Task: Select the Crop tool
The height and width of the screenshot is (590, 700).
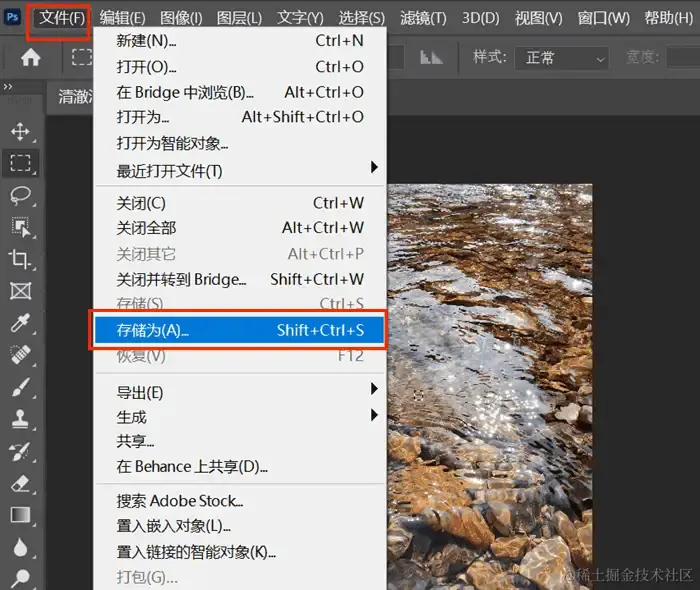Action: pyautogui.click(x=20, y=259)
